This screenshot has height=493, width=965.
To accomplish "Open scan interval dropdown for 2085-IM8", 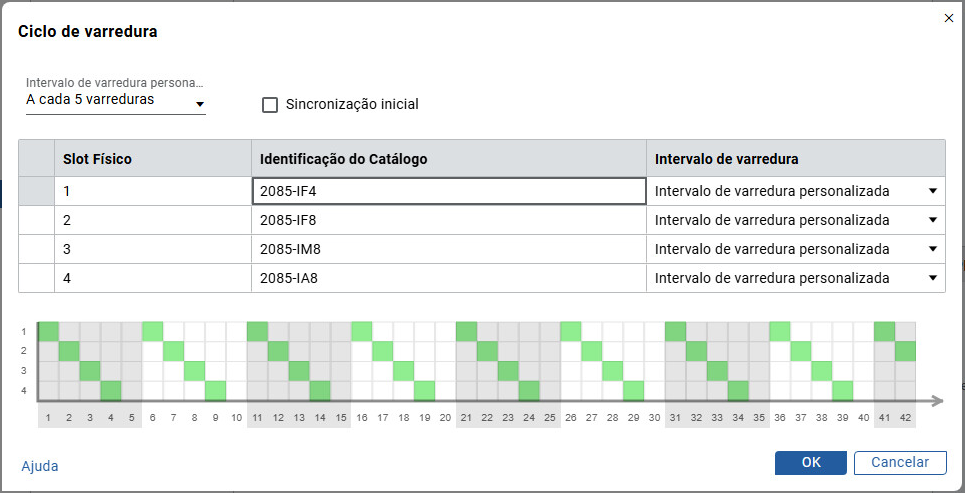I will 932,249.
